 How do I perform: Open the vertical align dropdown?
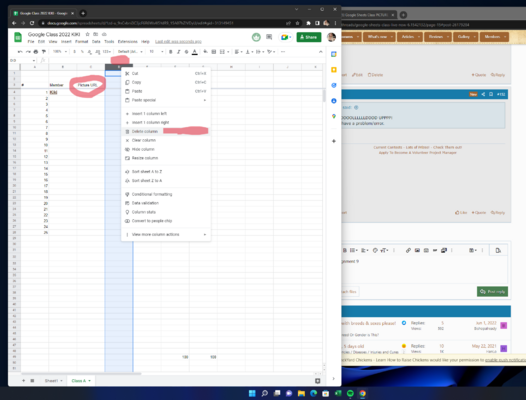tap(249, 52)
